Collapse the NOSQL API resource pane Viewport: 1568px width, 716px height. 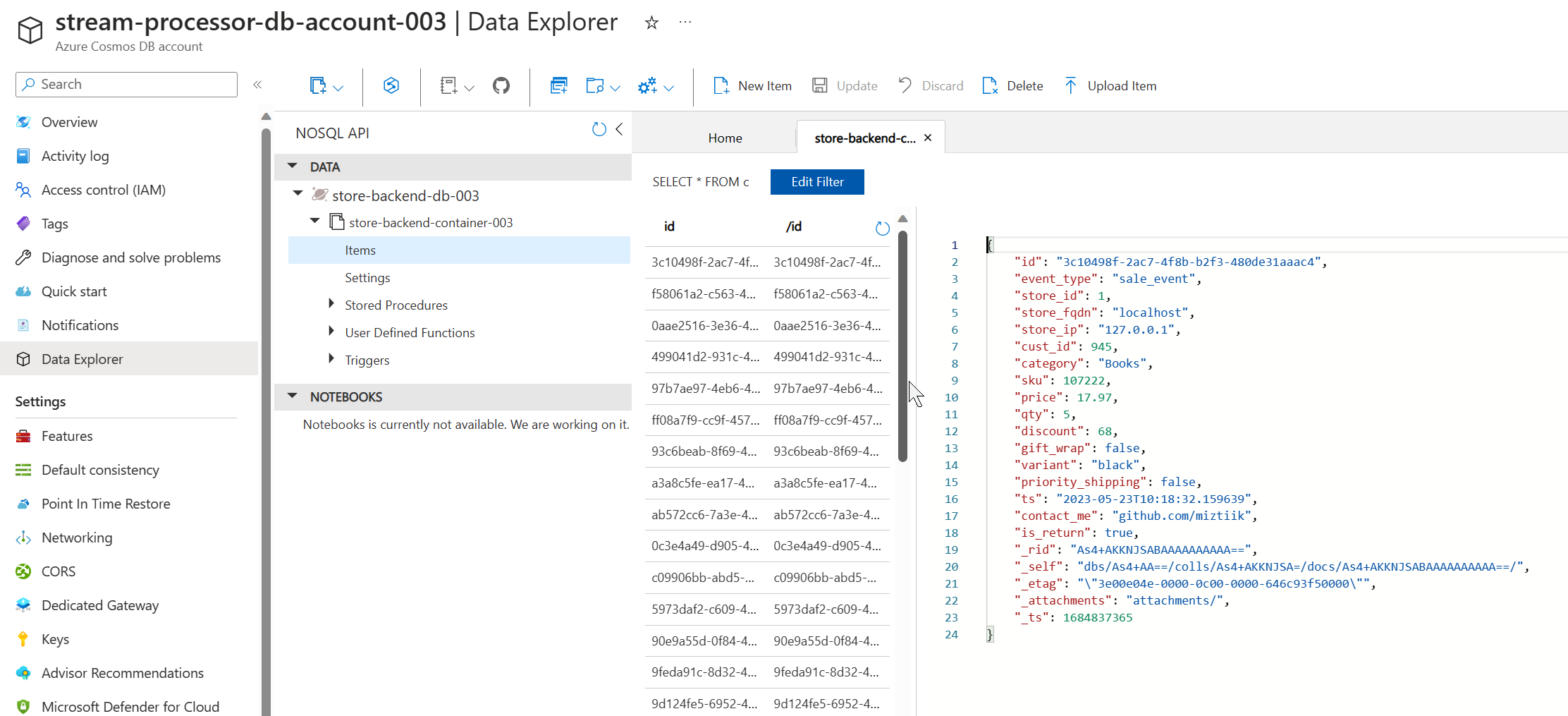[619, 129]
